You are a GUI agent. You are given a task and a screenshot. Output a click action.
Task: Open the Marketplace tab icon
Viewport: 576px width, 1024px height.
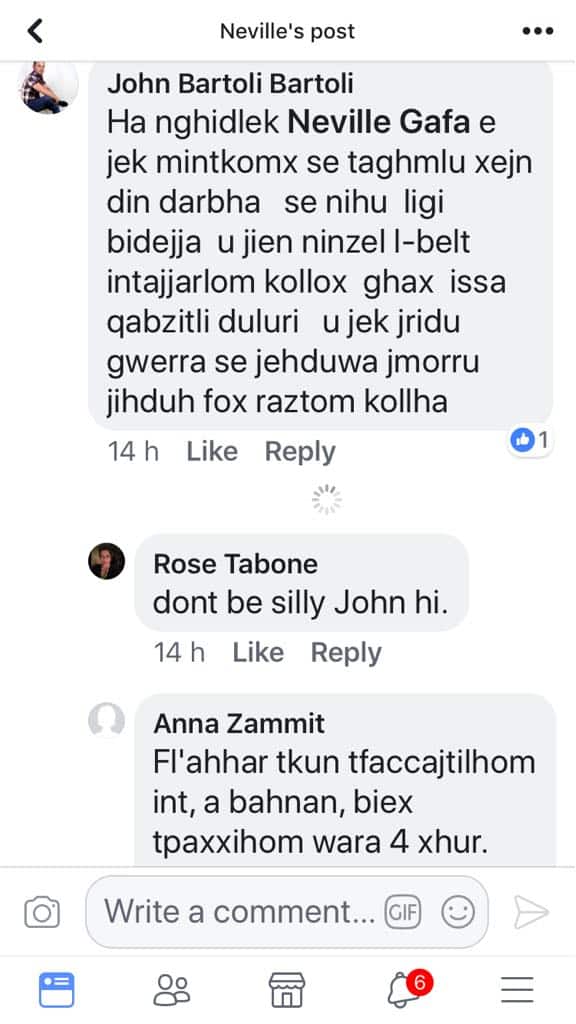287,990
